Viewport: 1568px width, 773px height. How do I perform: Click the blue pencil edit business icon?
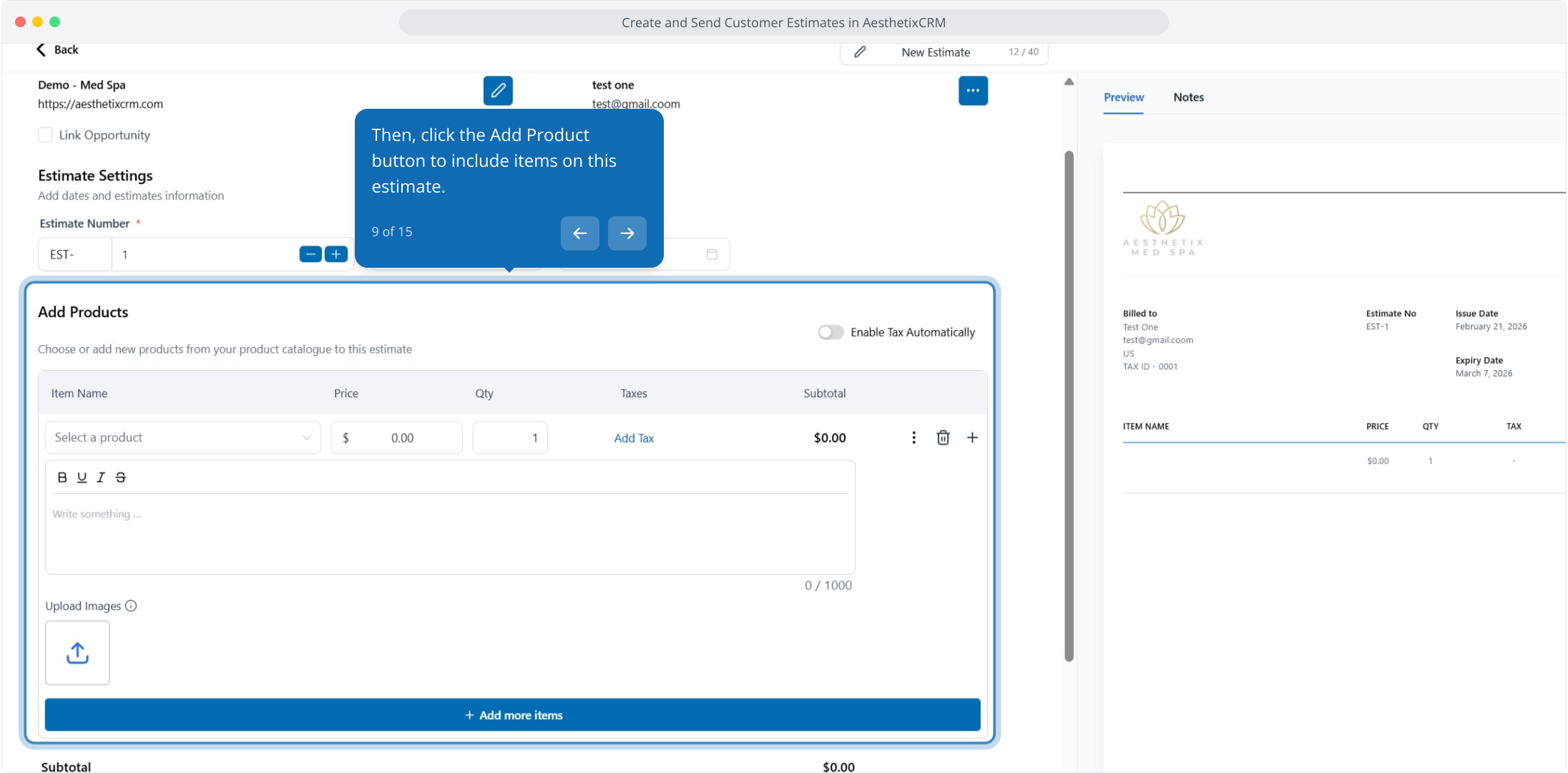coord(498,91)
